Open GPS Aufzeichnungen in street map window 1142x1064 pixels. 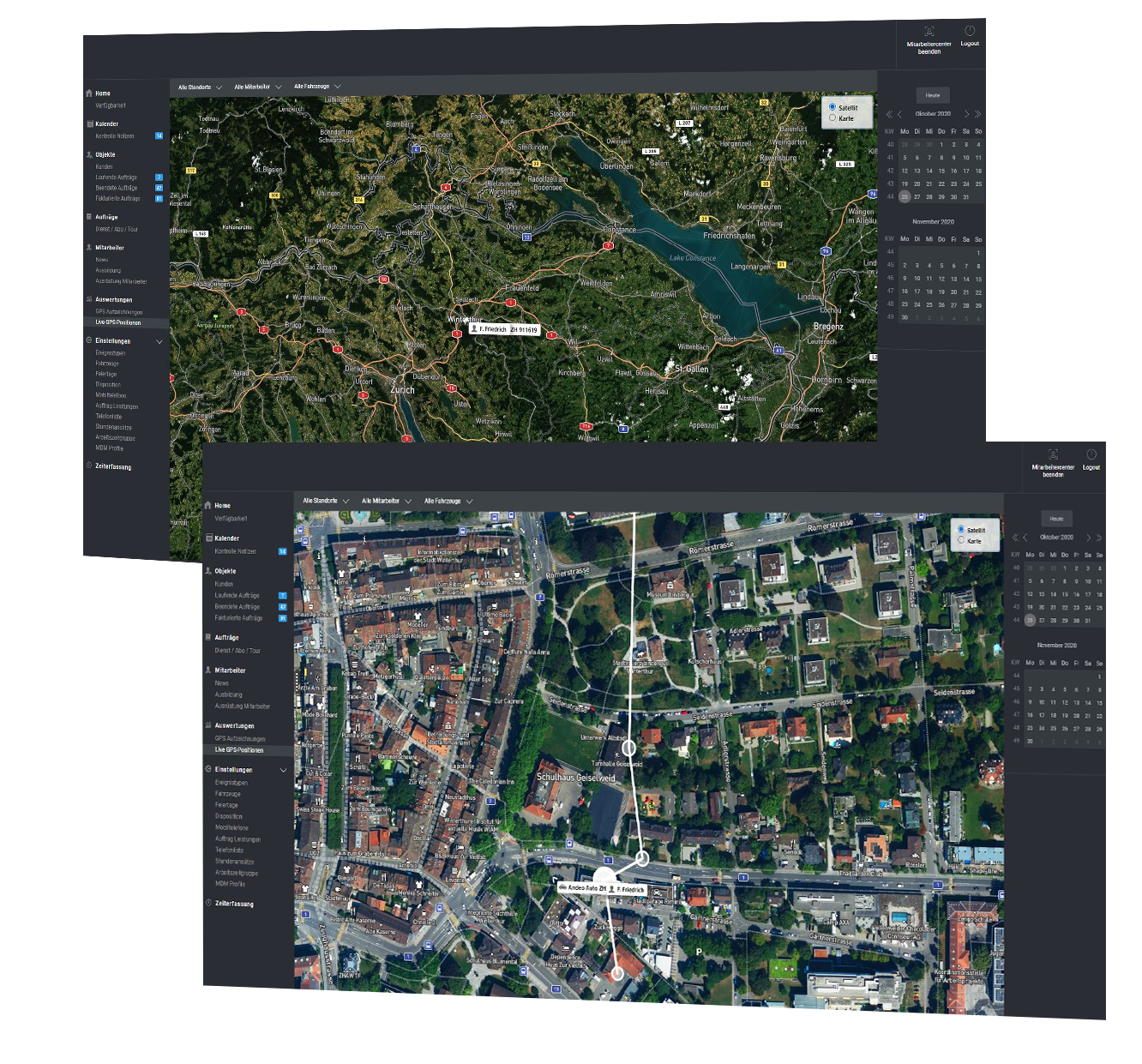[240, 738]
